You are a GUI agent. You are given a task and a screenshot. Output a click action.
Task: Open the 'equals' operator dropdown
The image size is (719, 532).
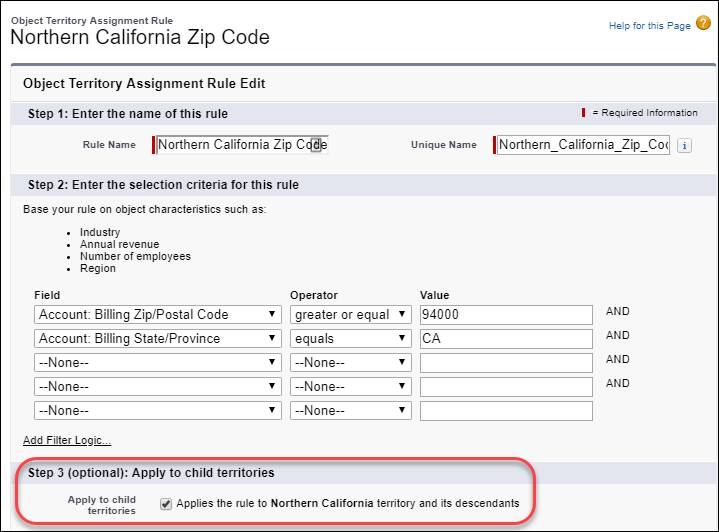click(x=351, y=338)
